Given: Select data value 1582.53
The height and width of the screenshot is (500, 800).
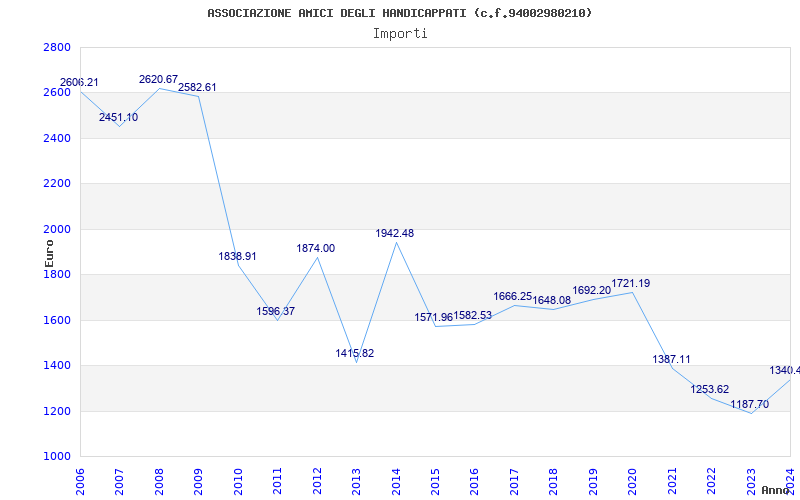Looking at the screenshot, I should (473, 315).
